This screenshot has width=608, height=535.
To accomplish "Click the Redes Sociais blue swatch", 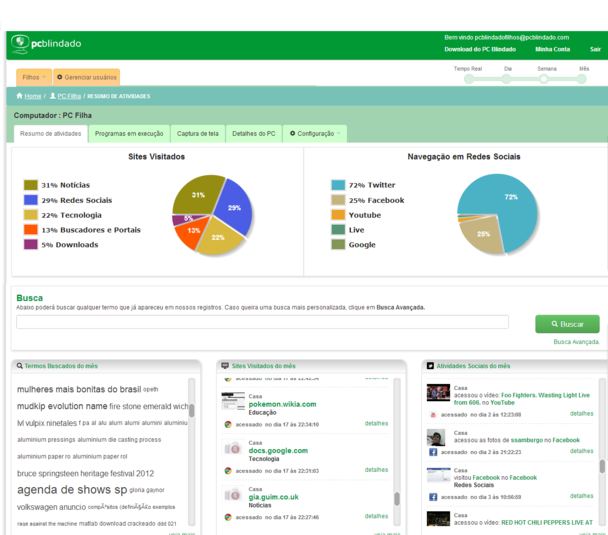I will pos(31,200).
